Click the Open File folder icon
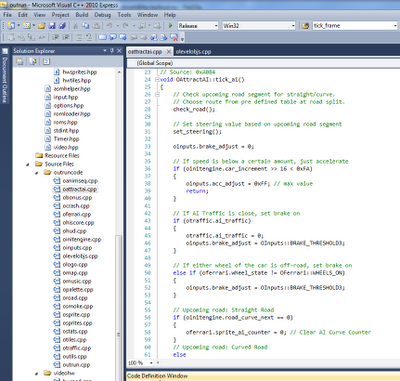The height and width of the screenshot is (381, 400). pos(42,26)
